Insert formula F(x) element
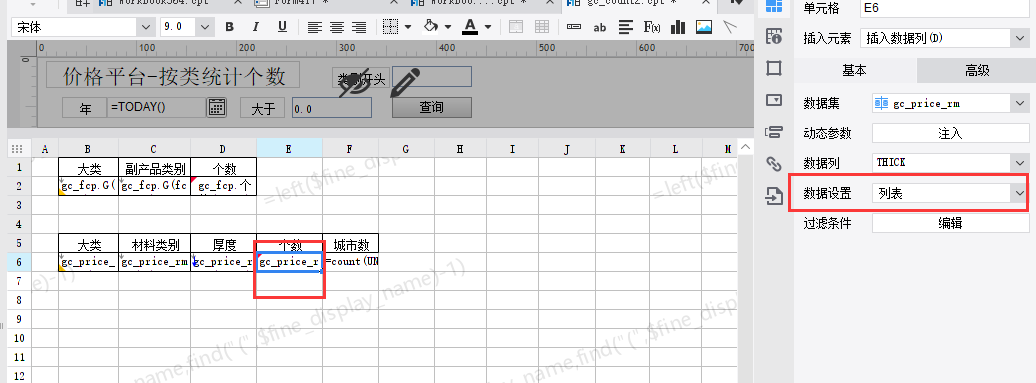The width and height of the screenshot is (1036, 383). click(652, 27)
